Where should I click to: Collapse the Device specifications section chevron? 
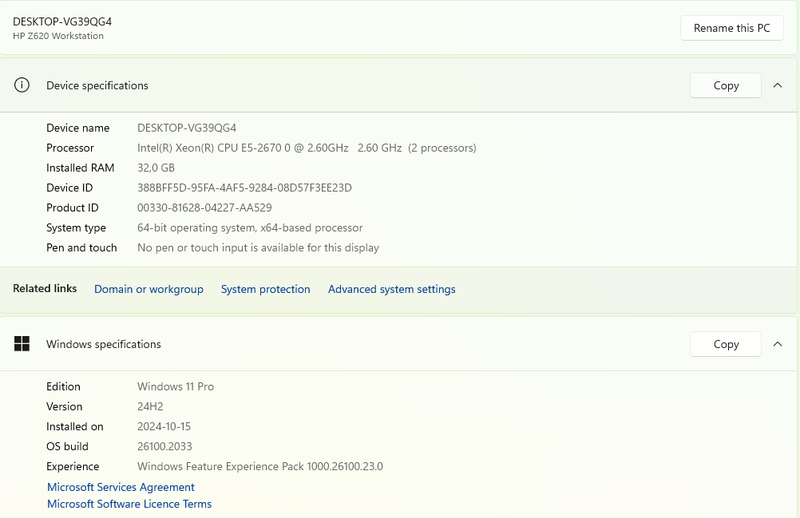tap(777, 86)
